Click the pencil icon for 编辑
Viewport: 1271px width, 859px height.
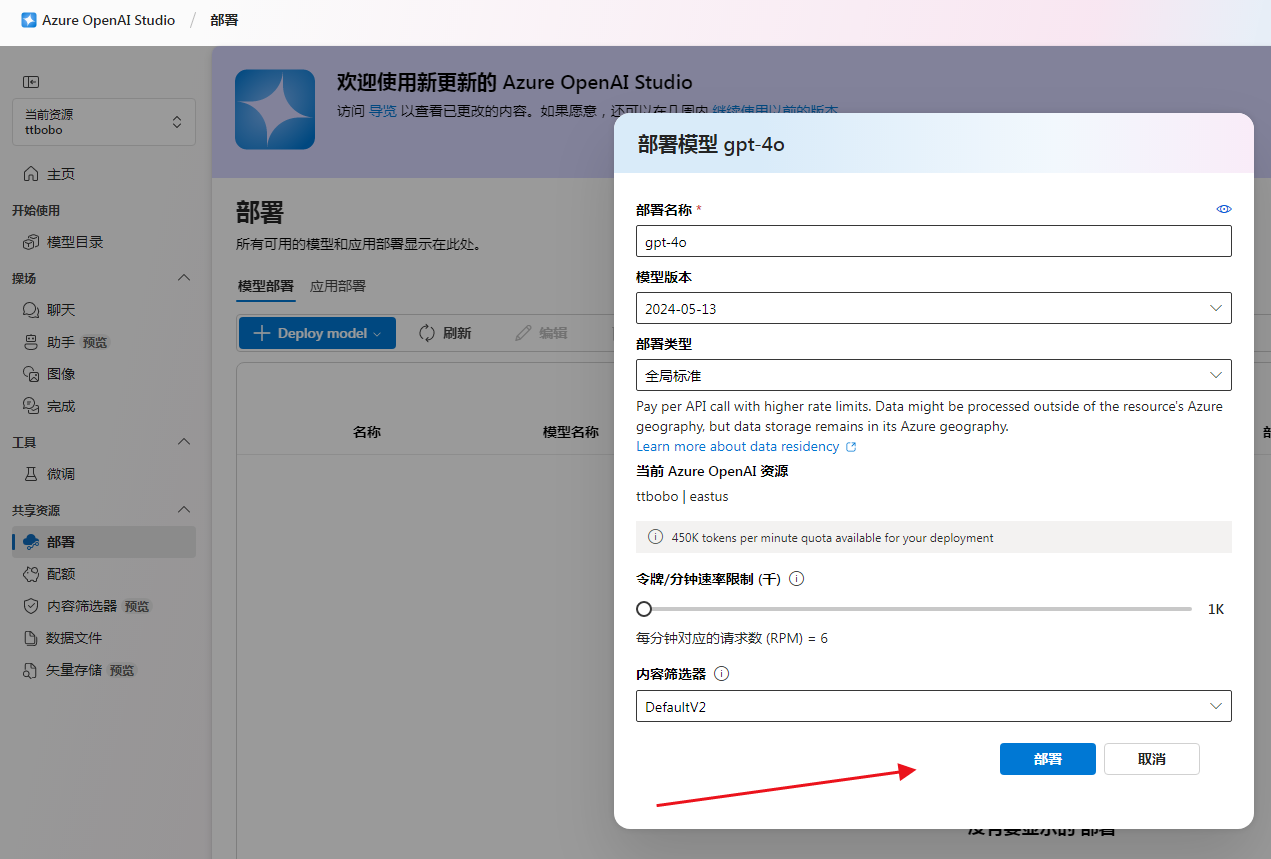[x=523, y=333]
